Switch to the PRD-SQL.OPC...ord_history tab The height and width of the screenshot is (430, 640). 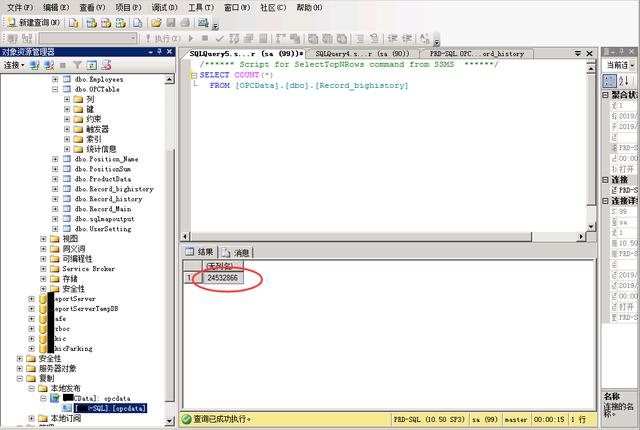point(477,53)
